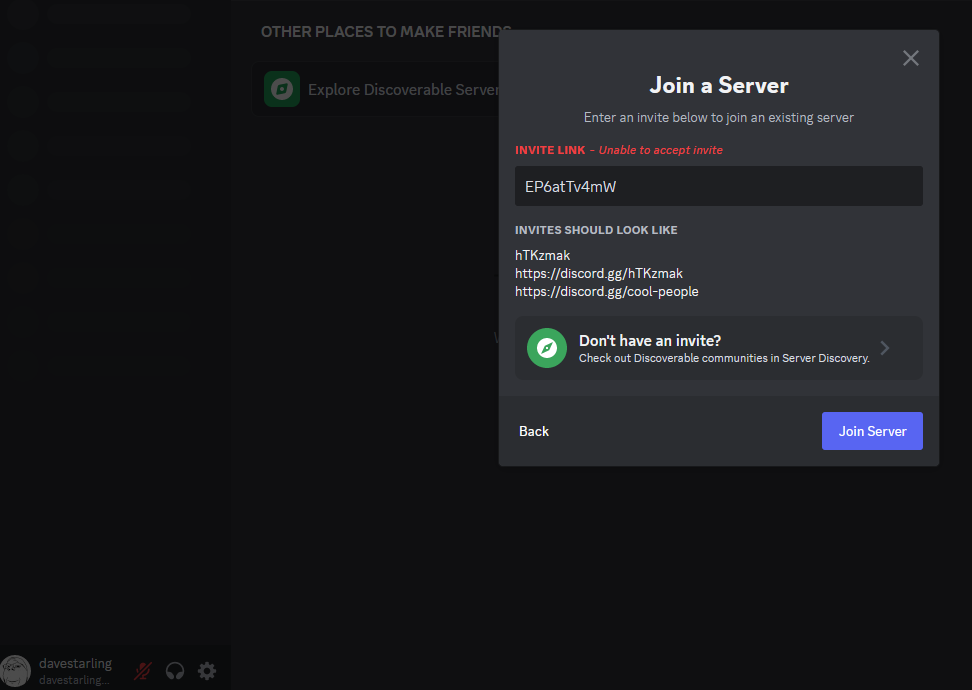Screen dimensions: 972x690
Task: Go Back from the Join a Server dialog
Action: (x=534, y=431)
